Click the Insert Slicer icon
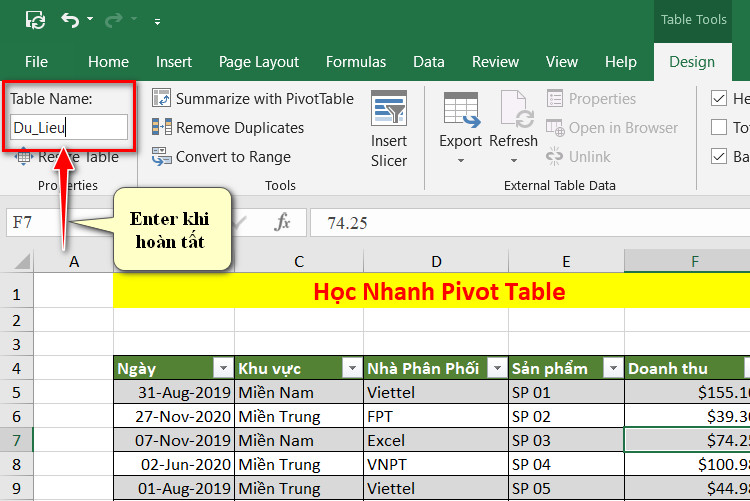 click(x=389, y=109)
